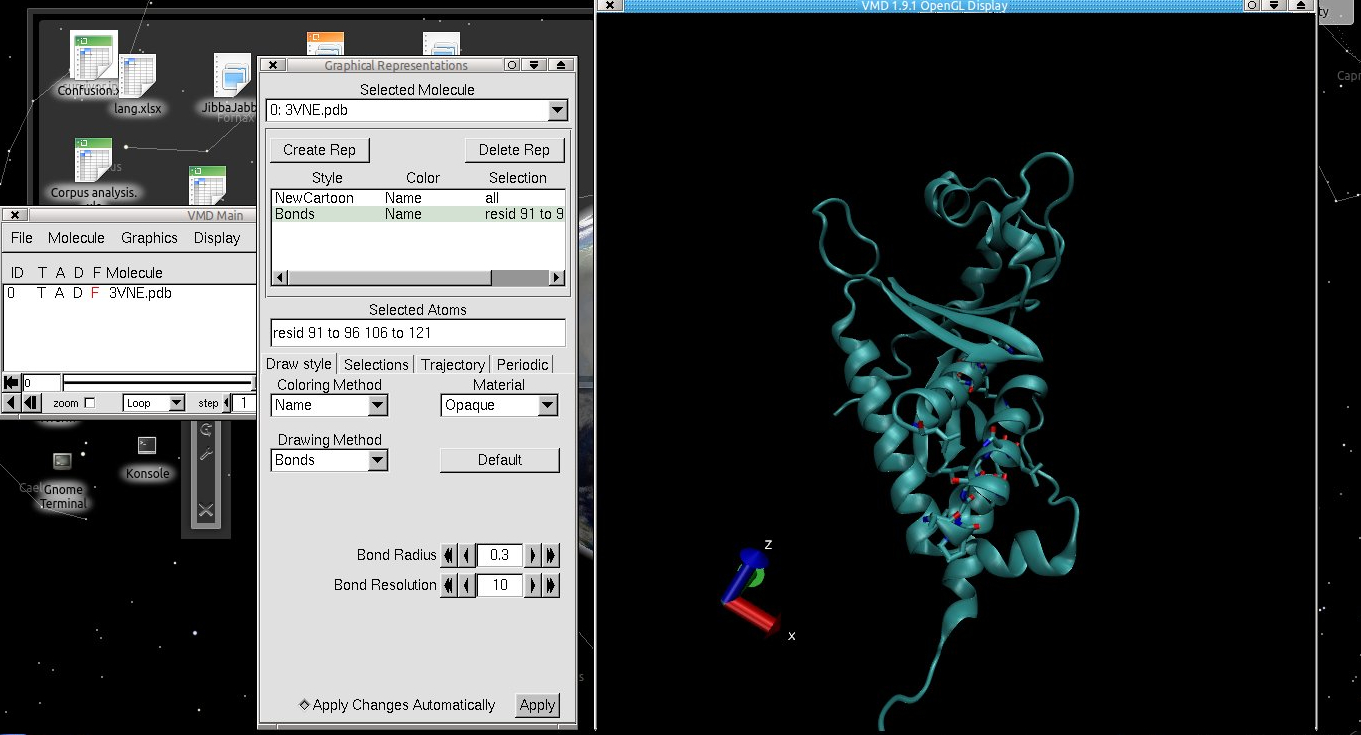Viewport: 1361px width, 735px height.
Task: Step back one frame in VMD Main
Action: 31,403
